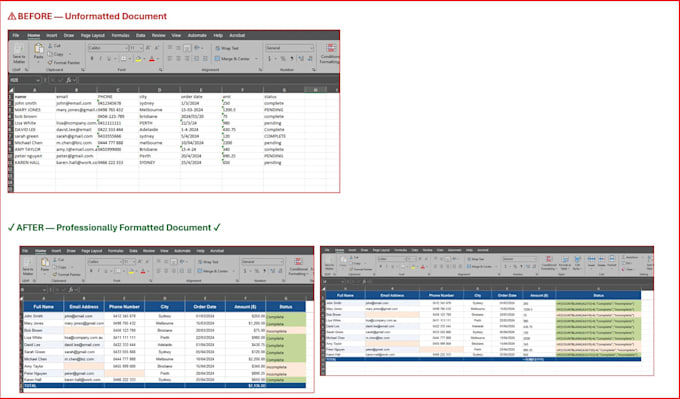Image resolution: width=680 pixels, height=399 pixels.
Task: Select Format Painter in BEFORE spreadsheet
Action: click(x=64, y=63)
